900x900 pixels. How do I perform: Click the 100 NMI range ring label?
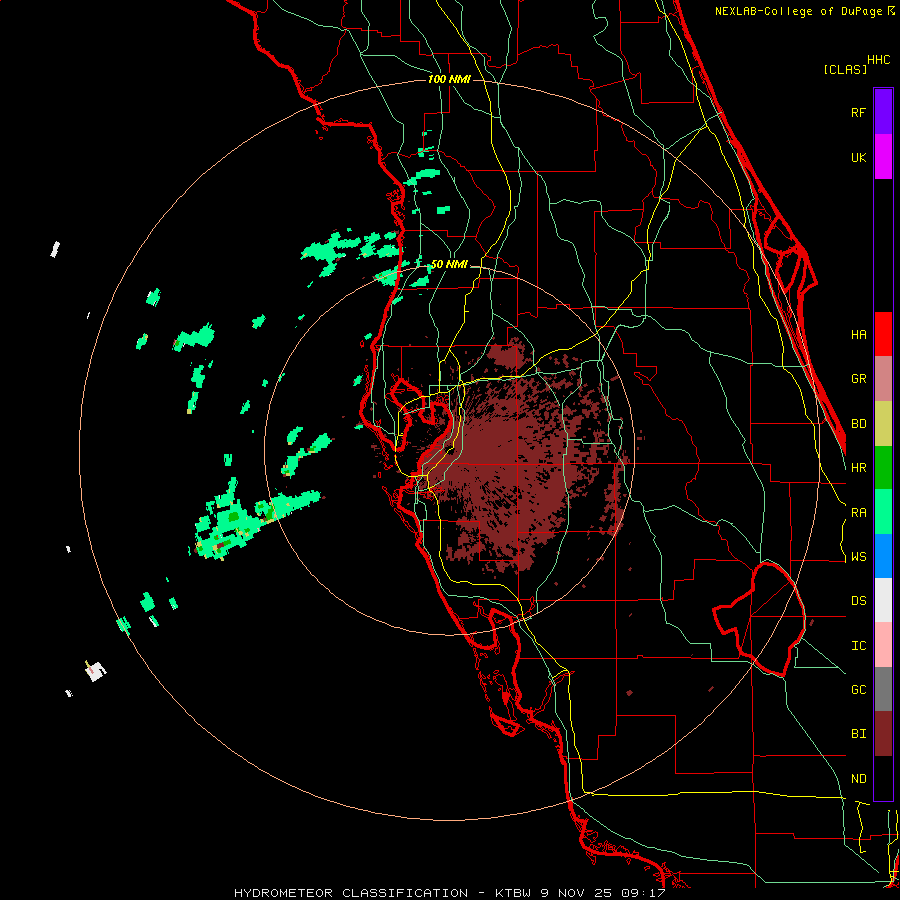coord(449,79)
